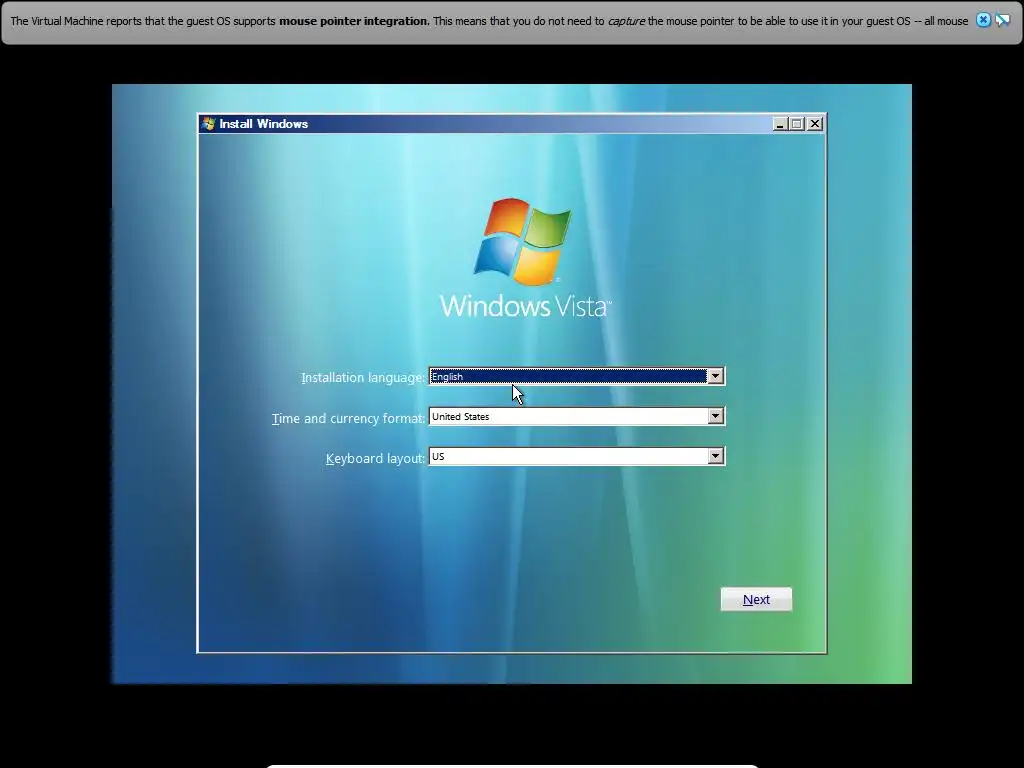This screenshot has height=768, width=1024.
Task: Click the Next button
Action: click(x=756, y=599)
